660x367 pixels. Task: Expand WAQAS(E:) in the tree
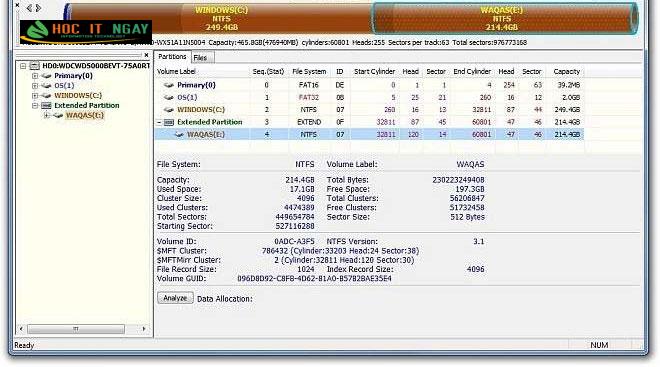pos(47,115)
